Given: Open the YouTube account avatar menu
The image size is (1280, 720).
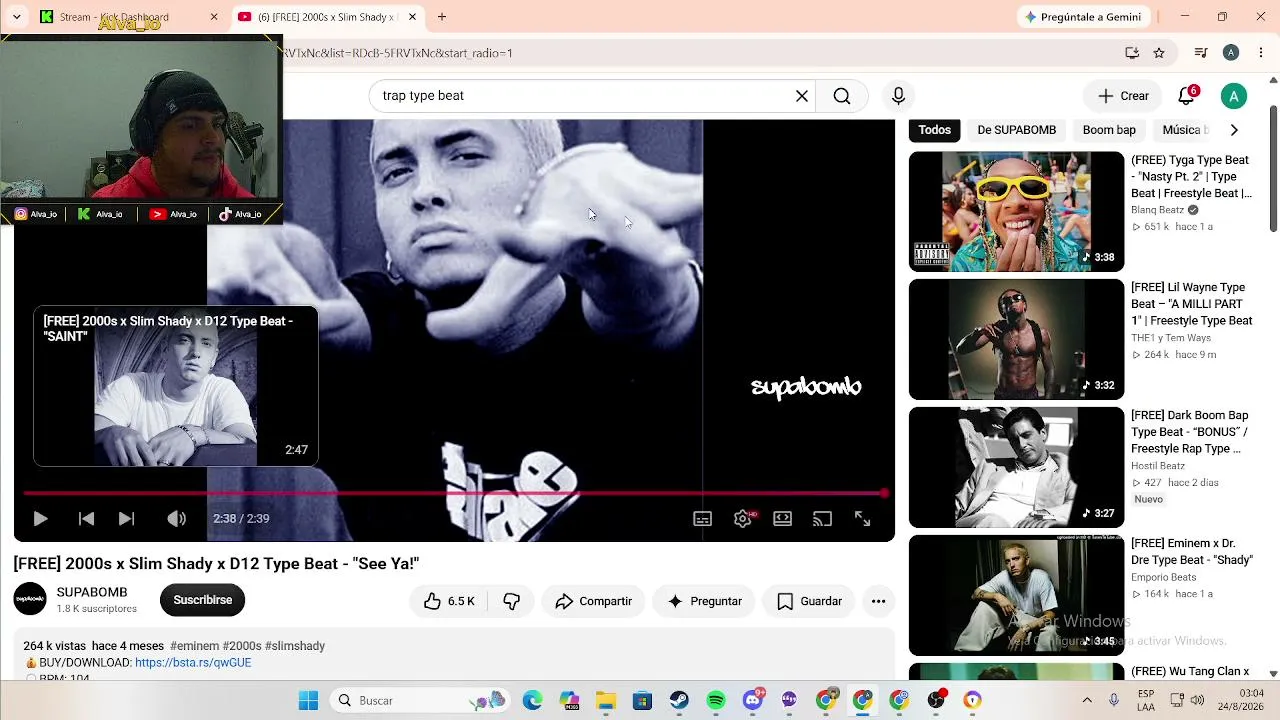Looking at the screenshot, I should click(x=1234, y=96).
